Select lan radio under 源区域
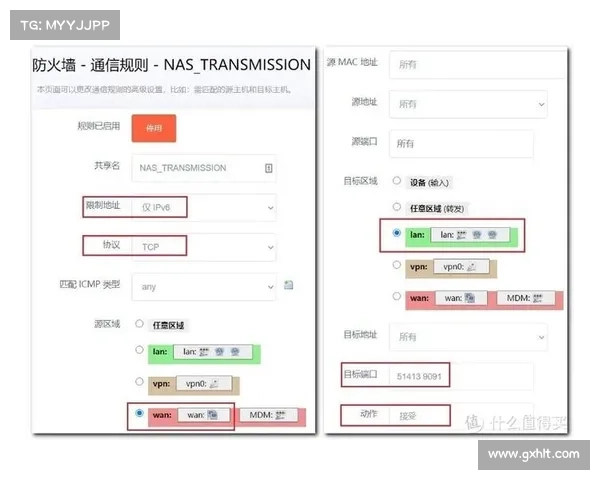 coord(139,350)
